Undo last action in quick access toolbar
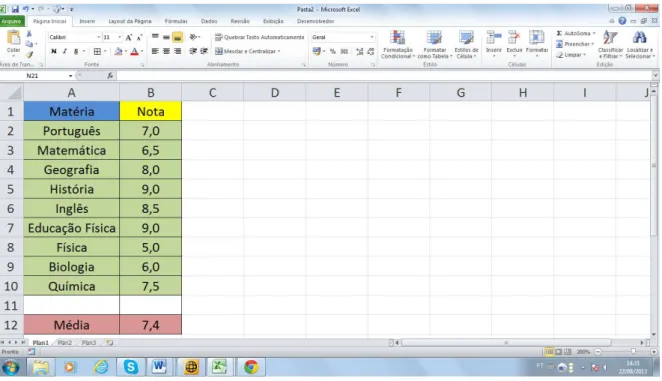 26,9
